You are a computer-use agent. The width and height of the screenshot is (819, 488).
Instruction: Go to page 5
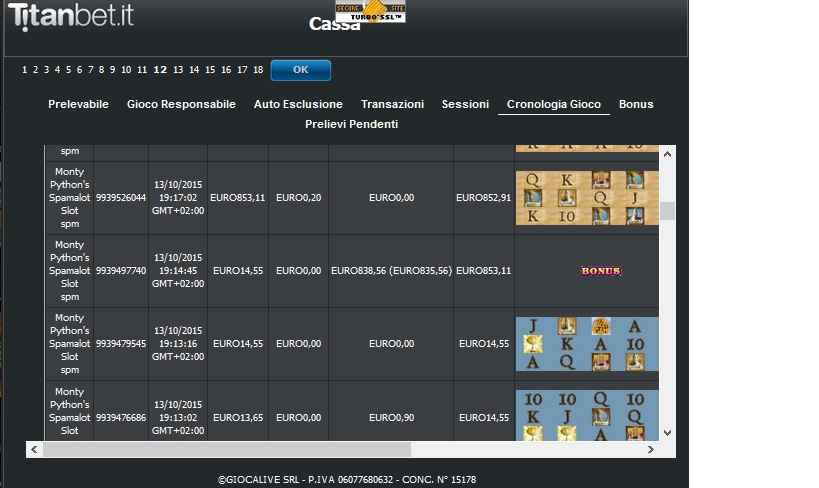click(68, 69)
